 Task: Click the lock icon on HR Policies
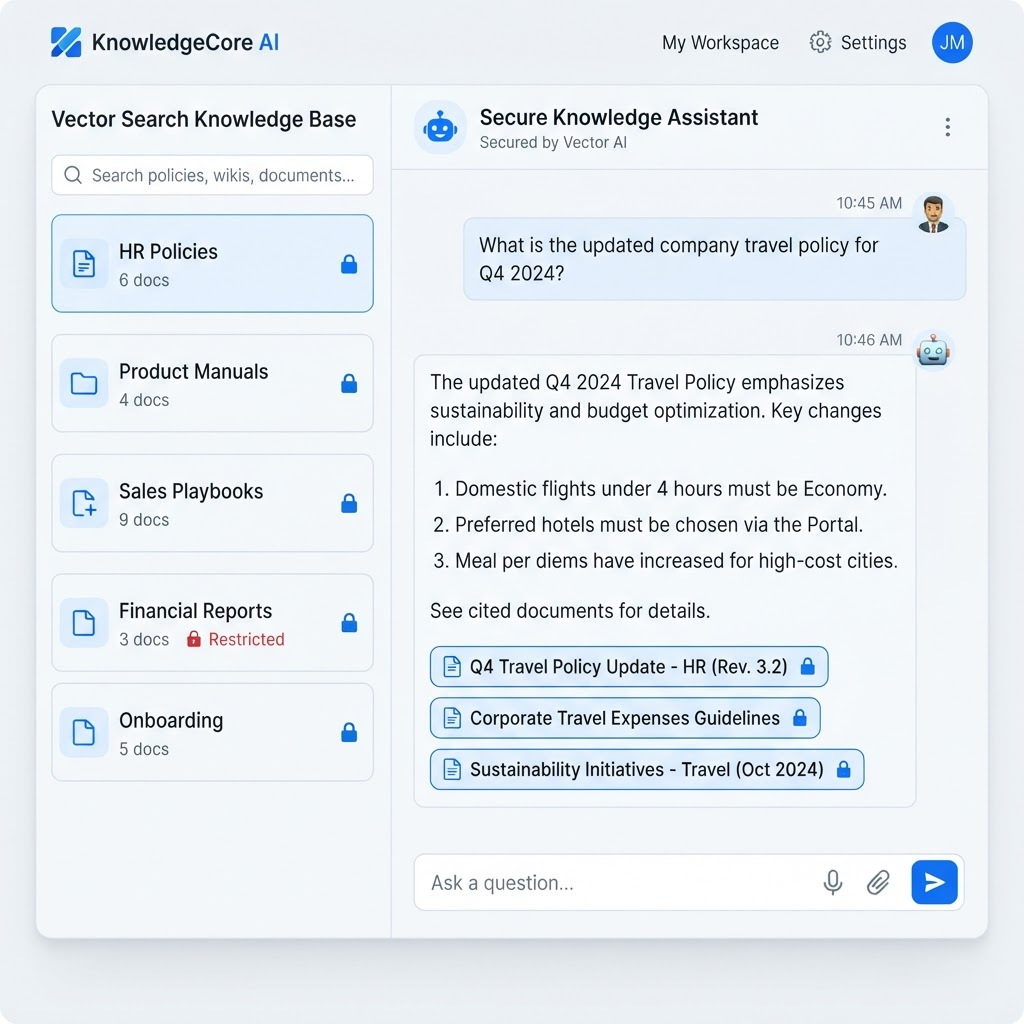pyautogui.click(x=349, y=264)
